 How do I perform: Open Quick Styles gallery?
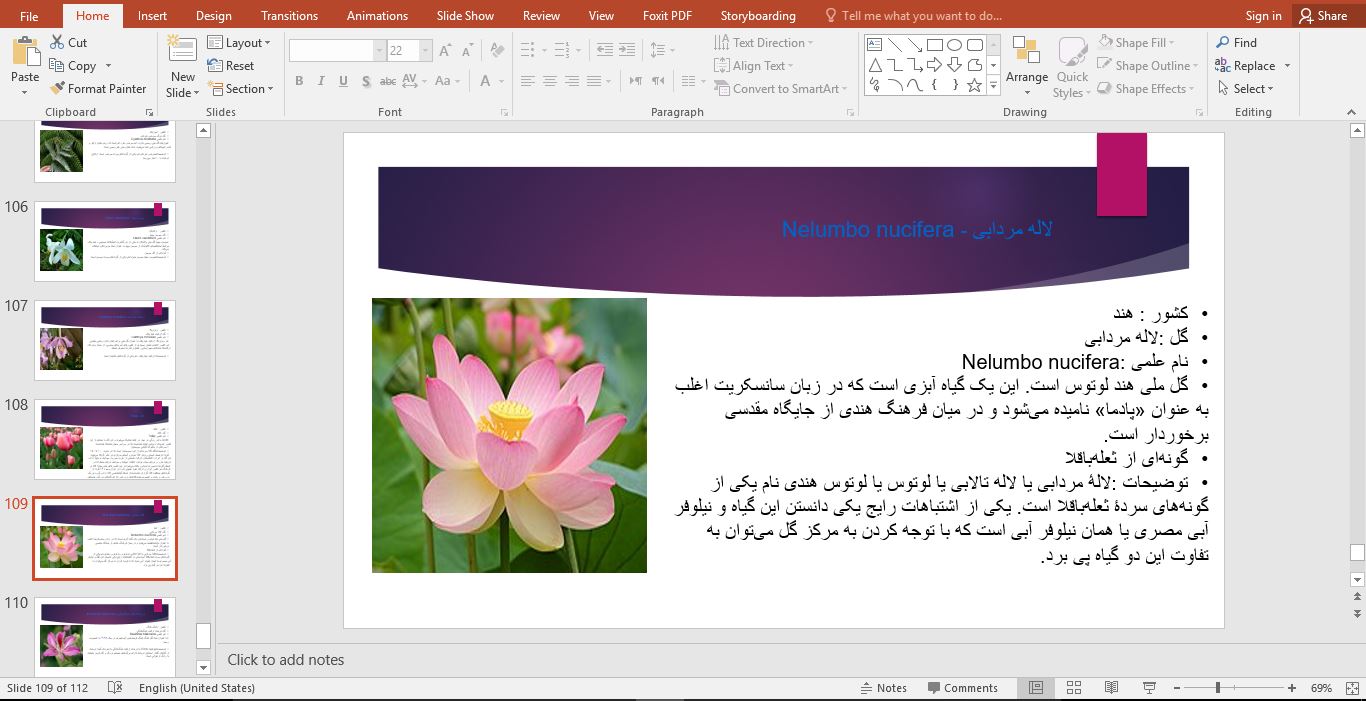point(1072,66)
